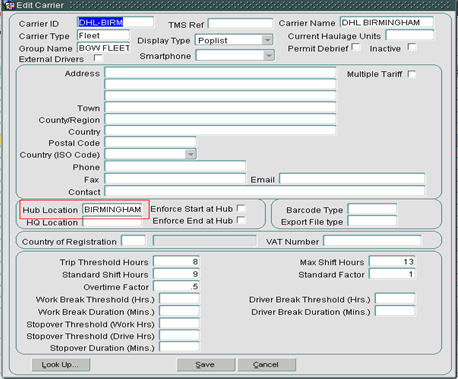This screenshot has height=379, width=458.
Task: Click the Save button
Action: point(206,365)
